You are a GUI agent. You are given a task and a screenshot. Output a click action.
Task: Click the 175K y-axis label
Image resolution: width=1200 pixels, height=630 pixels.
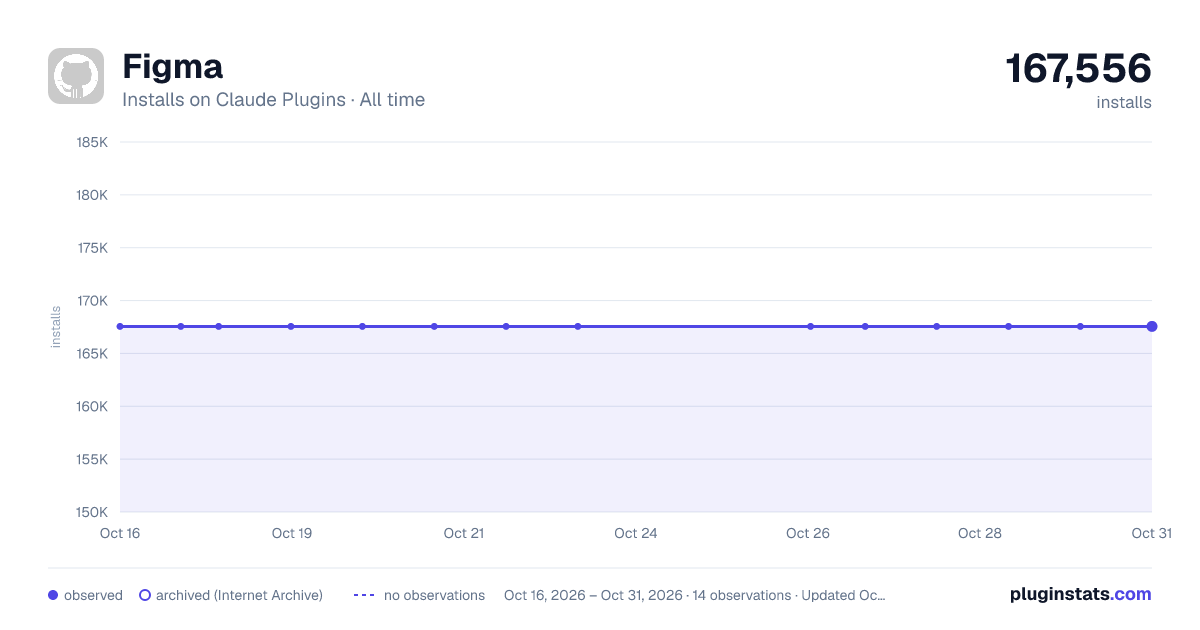(x=92, y=248)
